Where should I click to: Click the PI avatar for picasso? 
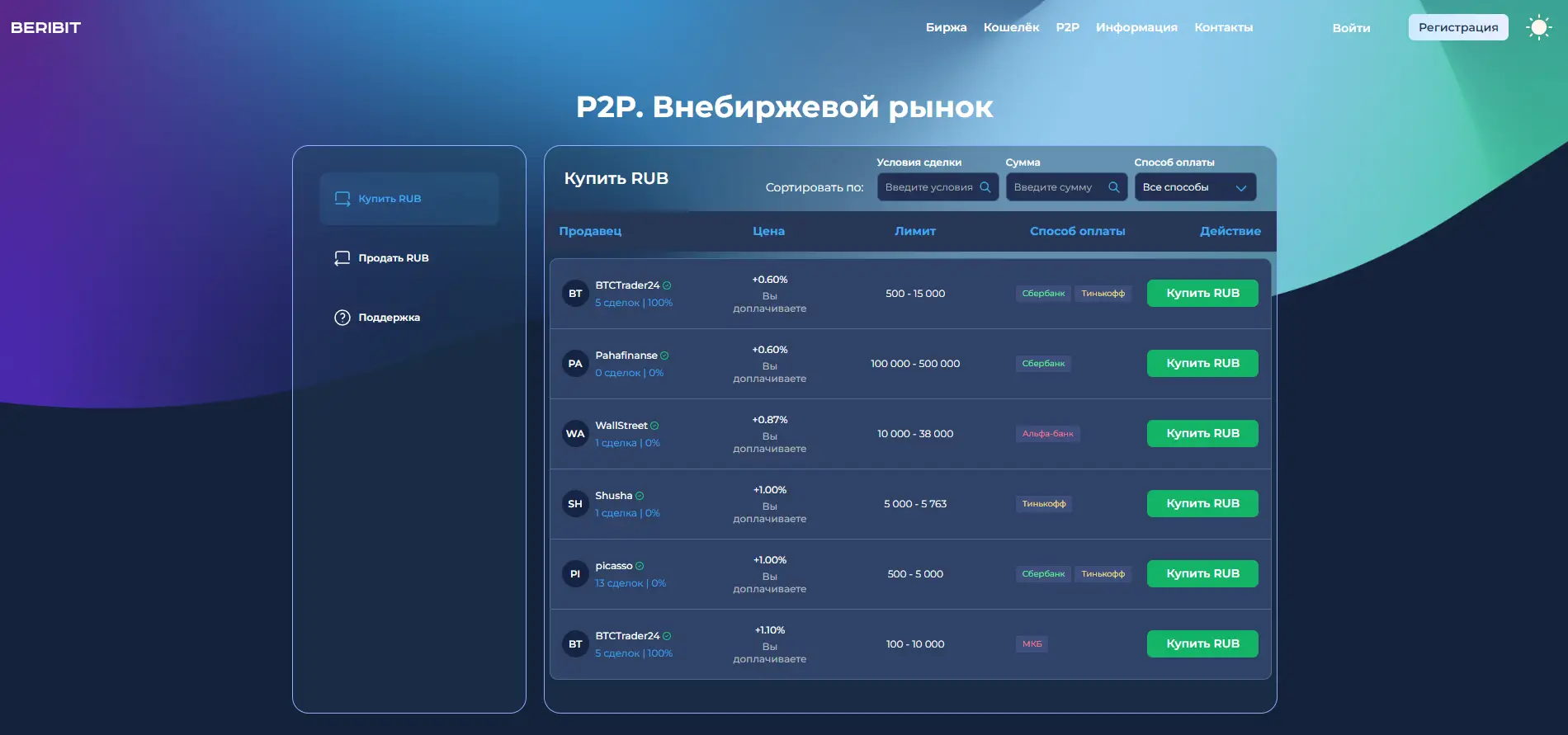[575, 574]
